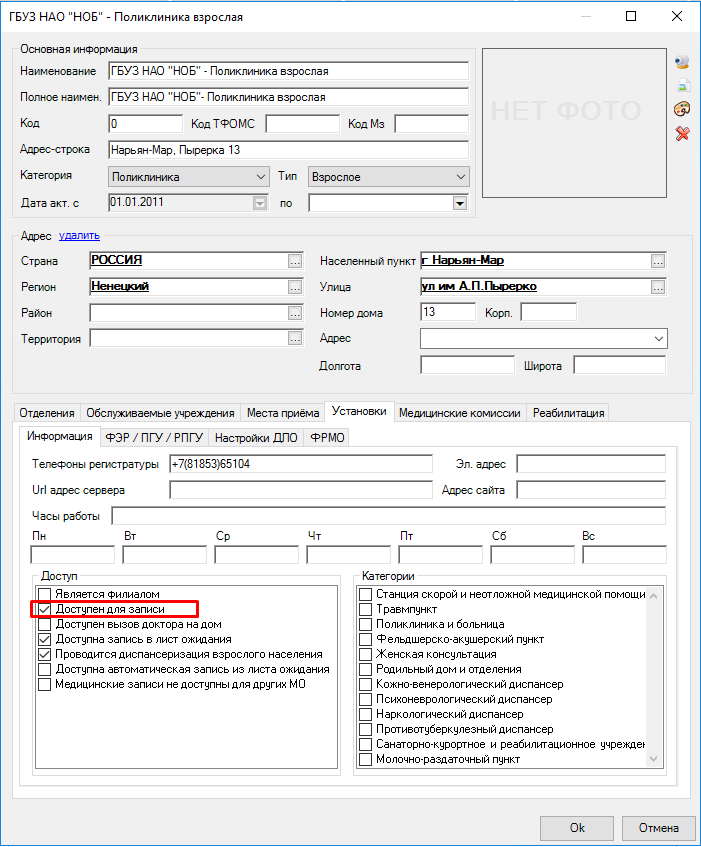Screen dimensions: 701x847
Task: Check the Фельдшерско-акушерский пункт category
Action: [x=366, y=639]
